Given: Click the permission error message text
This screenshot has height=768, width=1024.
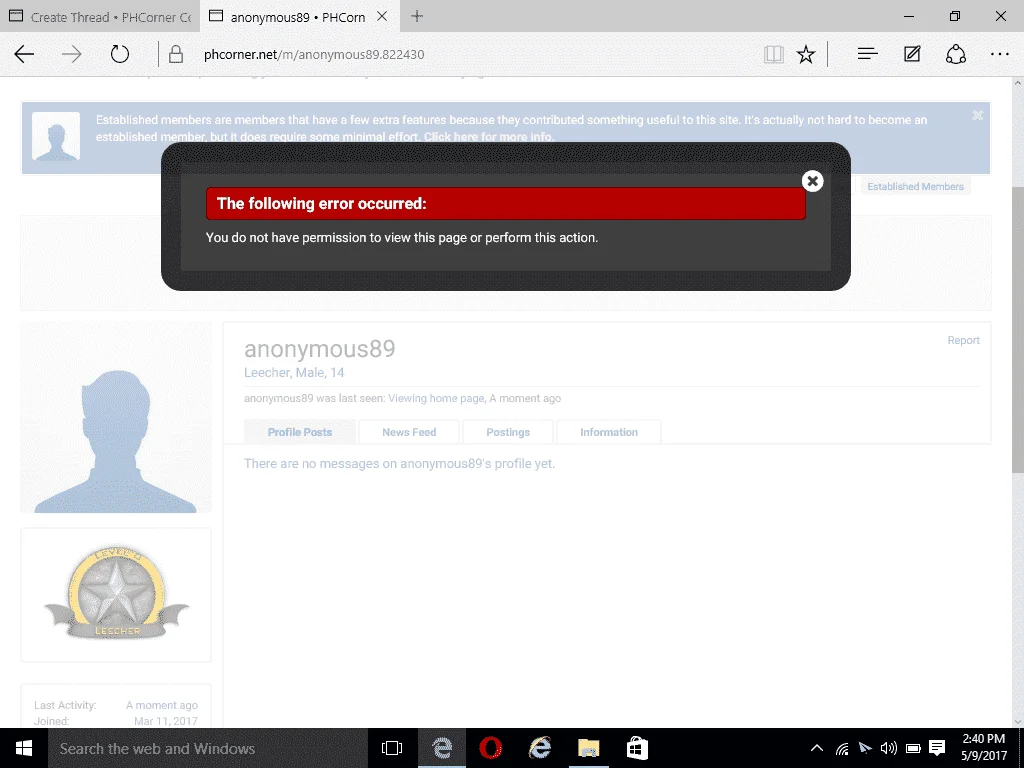Looking at the screenshot, I should pyautogui.click(x=402, y=237).
